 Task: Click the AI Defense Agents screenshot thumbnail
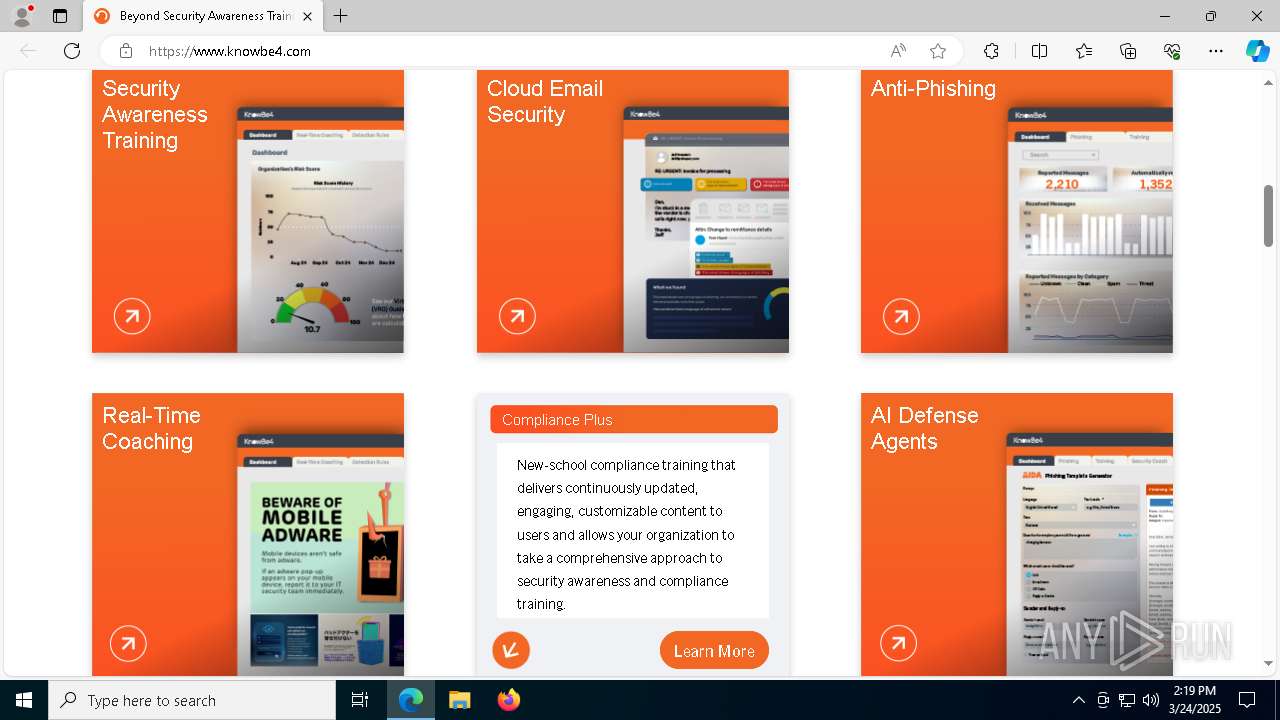[x=1090, y=554]
